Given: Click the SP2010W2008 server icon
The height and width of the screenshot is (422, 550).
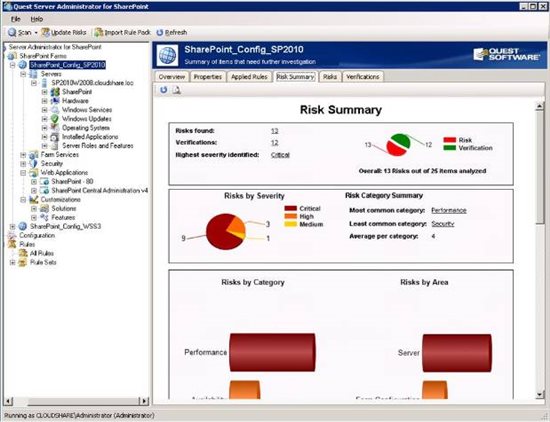Looking at the screenshot, I should (44, 83).
